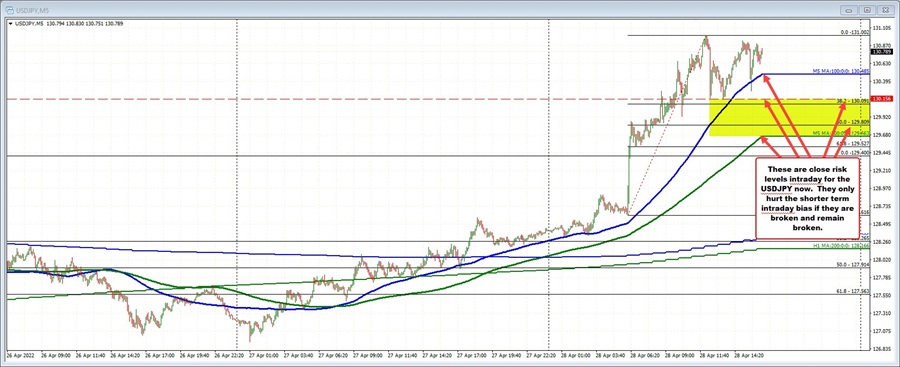
Task: Select the red price tag 130.156
Action: pyautogui.click(x=881, y=99)
